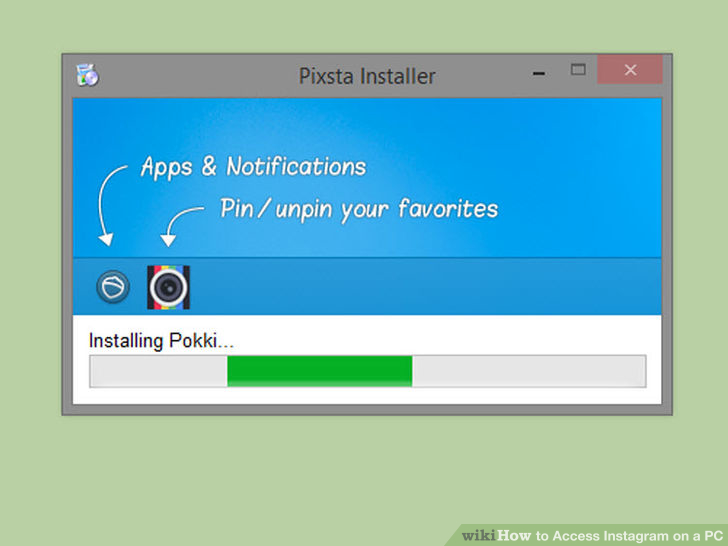Click the installer icon in title bar
728x546 pixels.
[87, 75]
